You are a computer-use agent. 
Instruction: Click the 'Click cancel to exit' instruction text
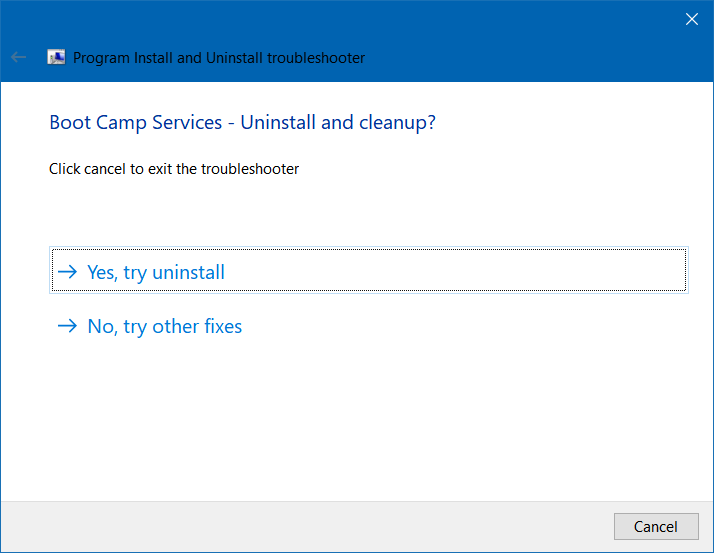pyautogui.click(x=174, y=169)
